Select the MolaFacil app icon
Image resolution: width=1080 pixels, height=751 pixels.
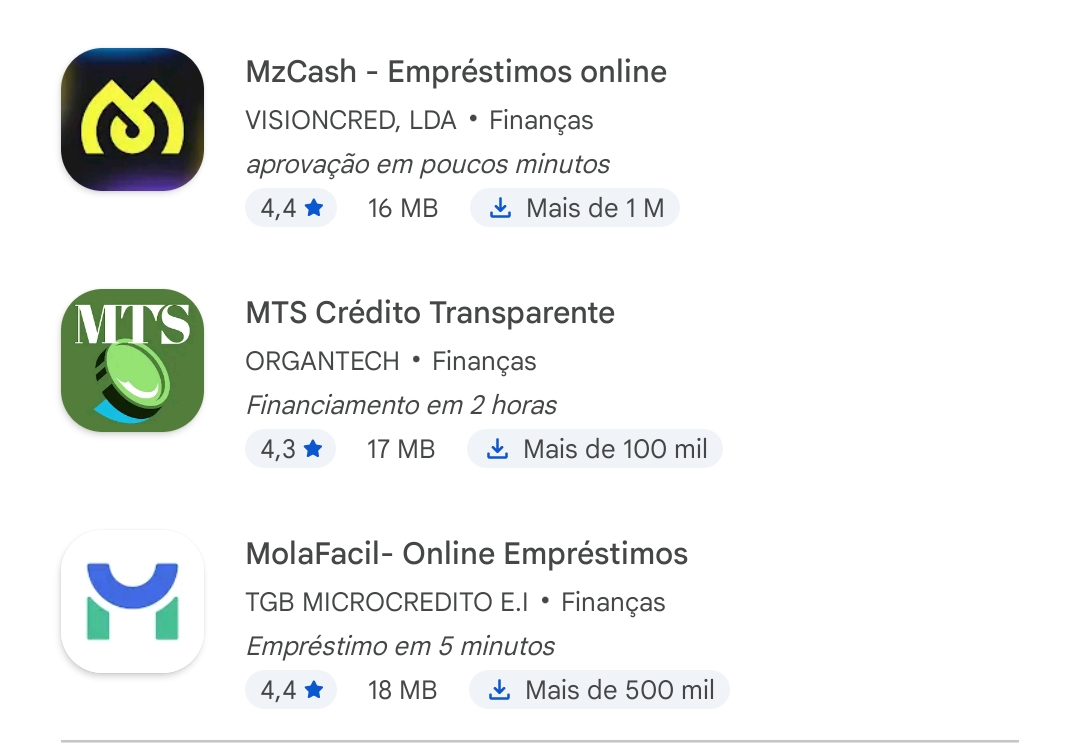pyautogui.click(x=132, y=601)
